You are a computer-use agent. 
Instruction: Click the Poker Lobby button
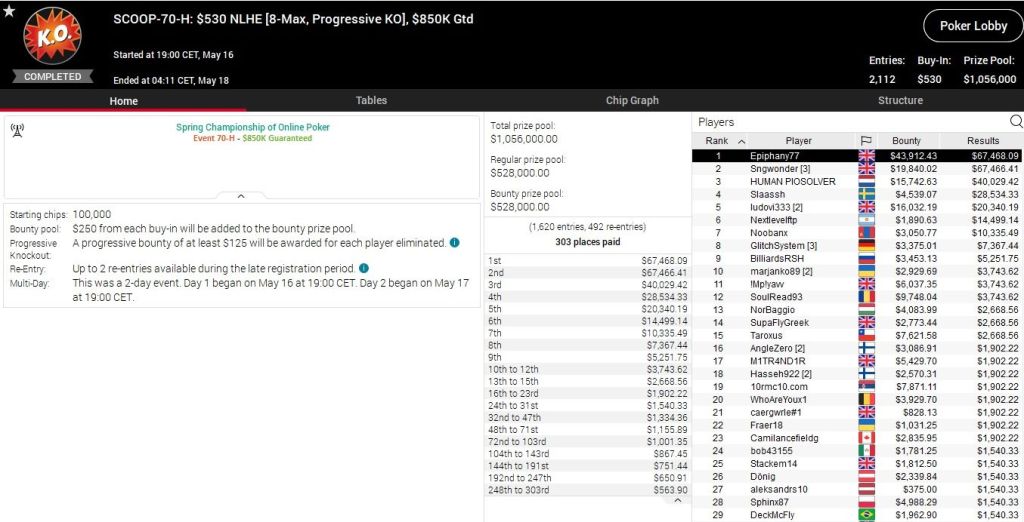click(973, 26)
